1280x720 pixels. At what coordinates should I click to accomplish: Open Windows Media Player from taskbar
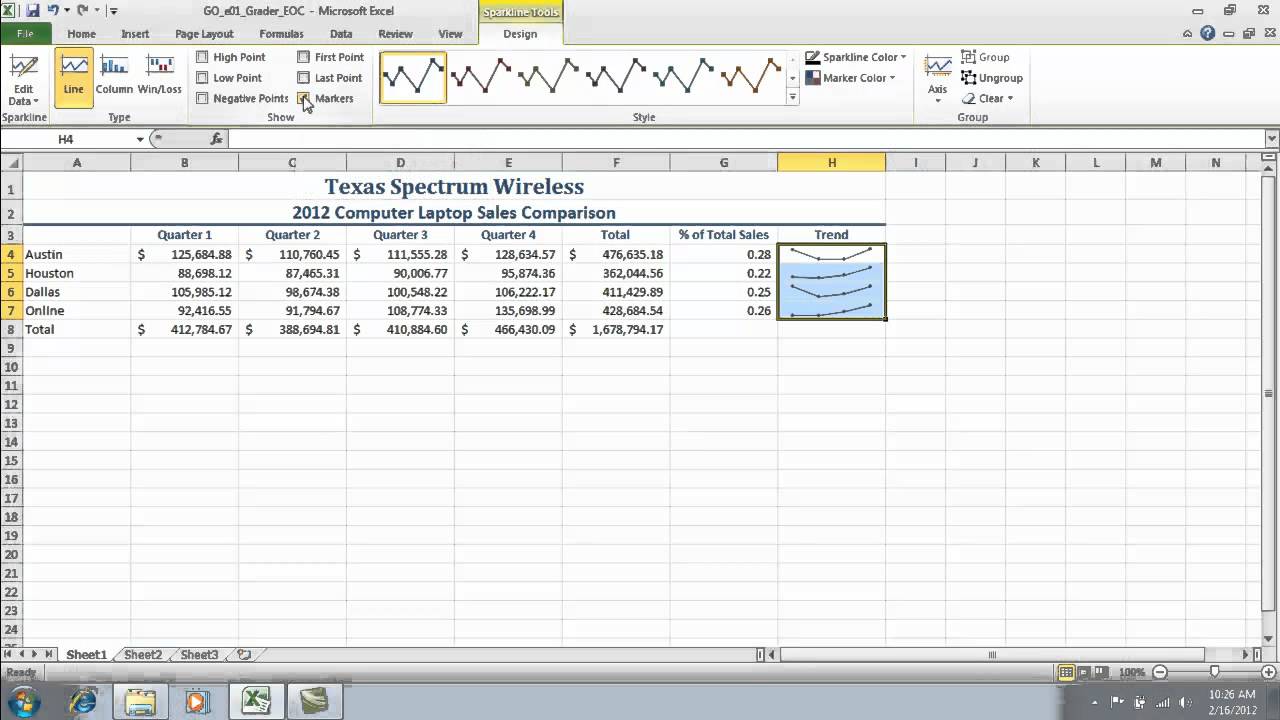197,702
